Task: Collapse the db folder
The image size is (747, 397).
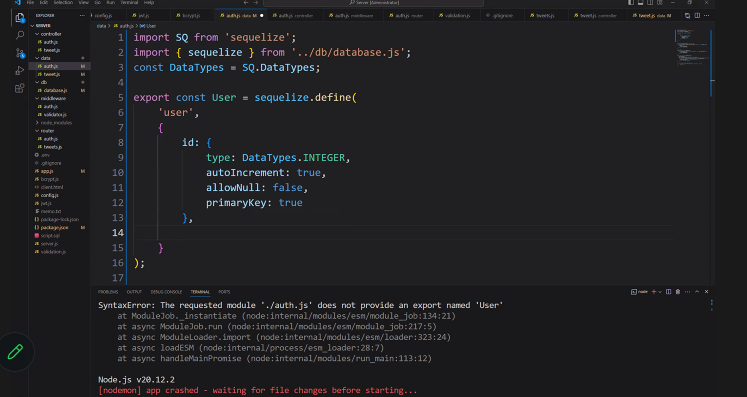Action: click(44, 82)
